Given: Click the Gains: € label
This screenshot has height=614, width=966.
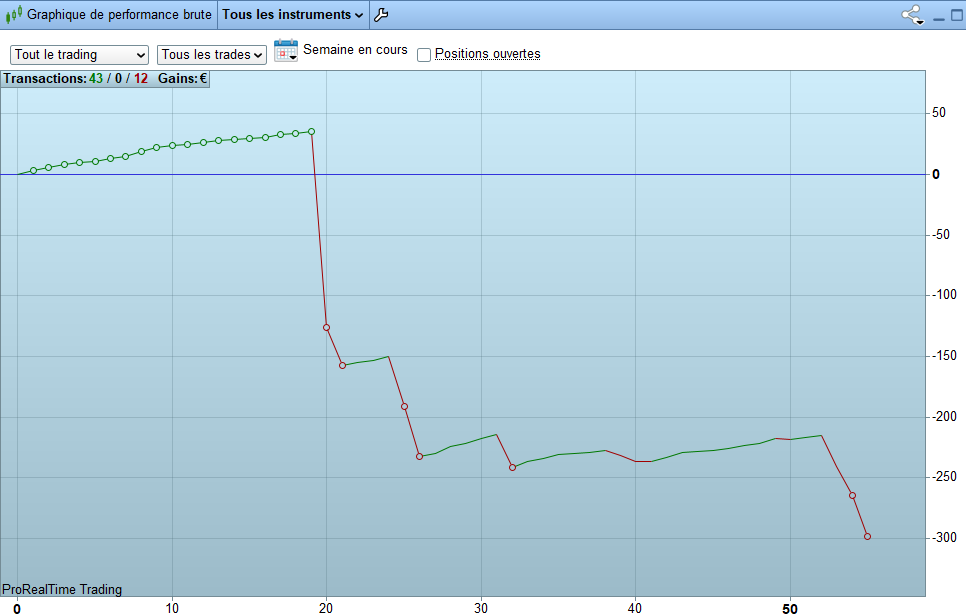Looking at the screenshot, I should point(182,79).
